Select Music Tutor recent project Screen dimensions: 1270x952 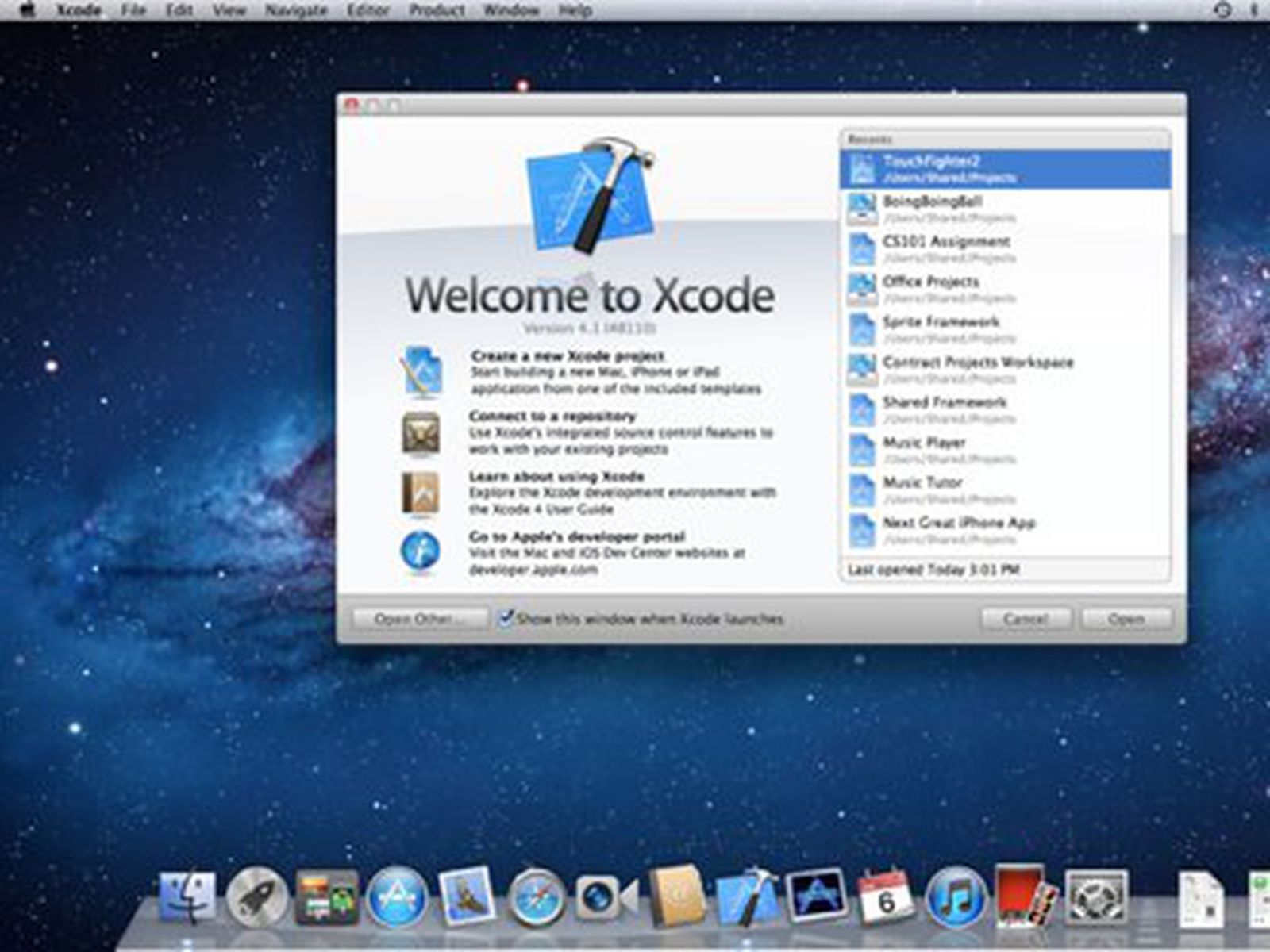(x=1005, y=490)
